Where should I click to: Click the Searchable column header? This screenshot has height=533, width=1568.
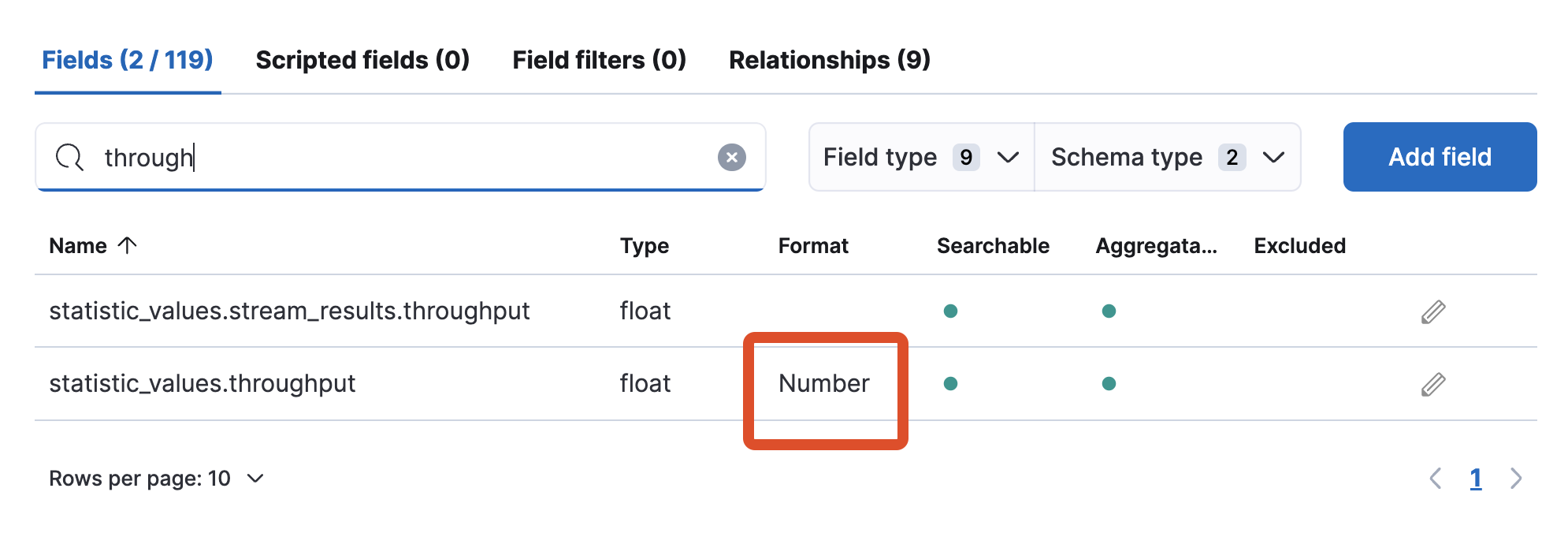993,246
